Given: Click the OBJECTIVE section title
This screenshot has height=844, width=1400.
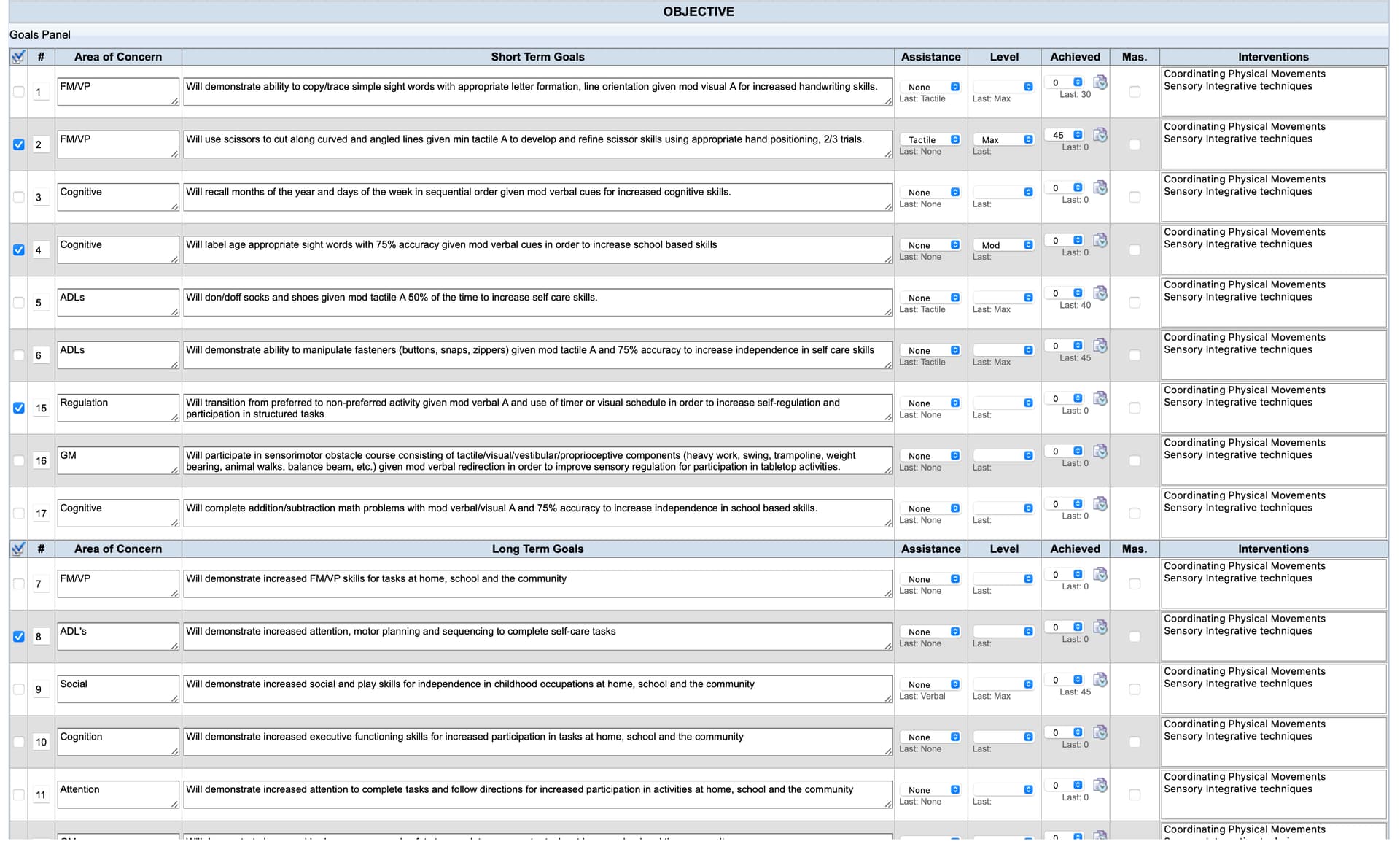Looking at the screenshot, I should click(x=699, y=12).
